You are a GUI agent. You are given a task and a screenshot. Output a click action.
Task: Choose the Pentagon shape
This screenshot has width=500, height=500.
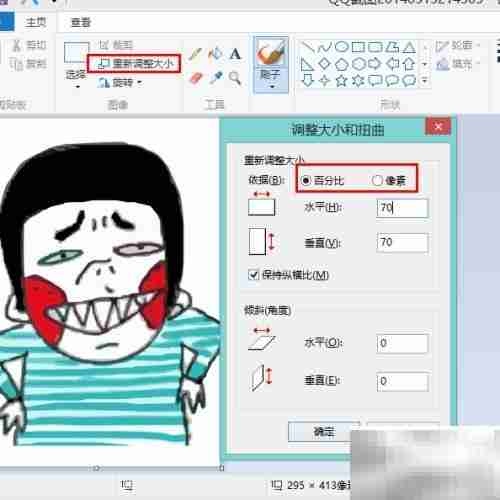pos(341,64)
